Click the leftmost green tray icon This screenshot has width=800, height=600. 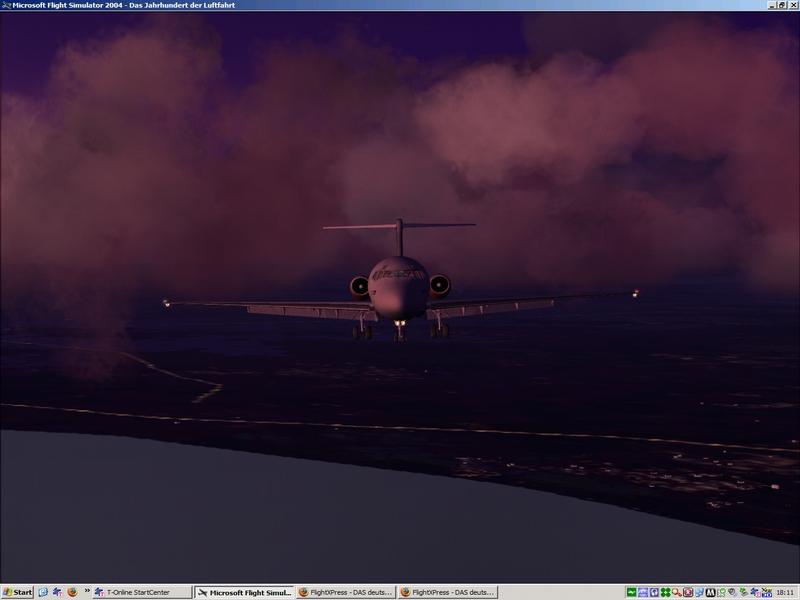tap(633, 592)
